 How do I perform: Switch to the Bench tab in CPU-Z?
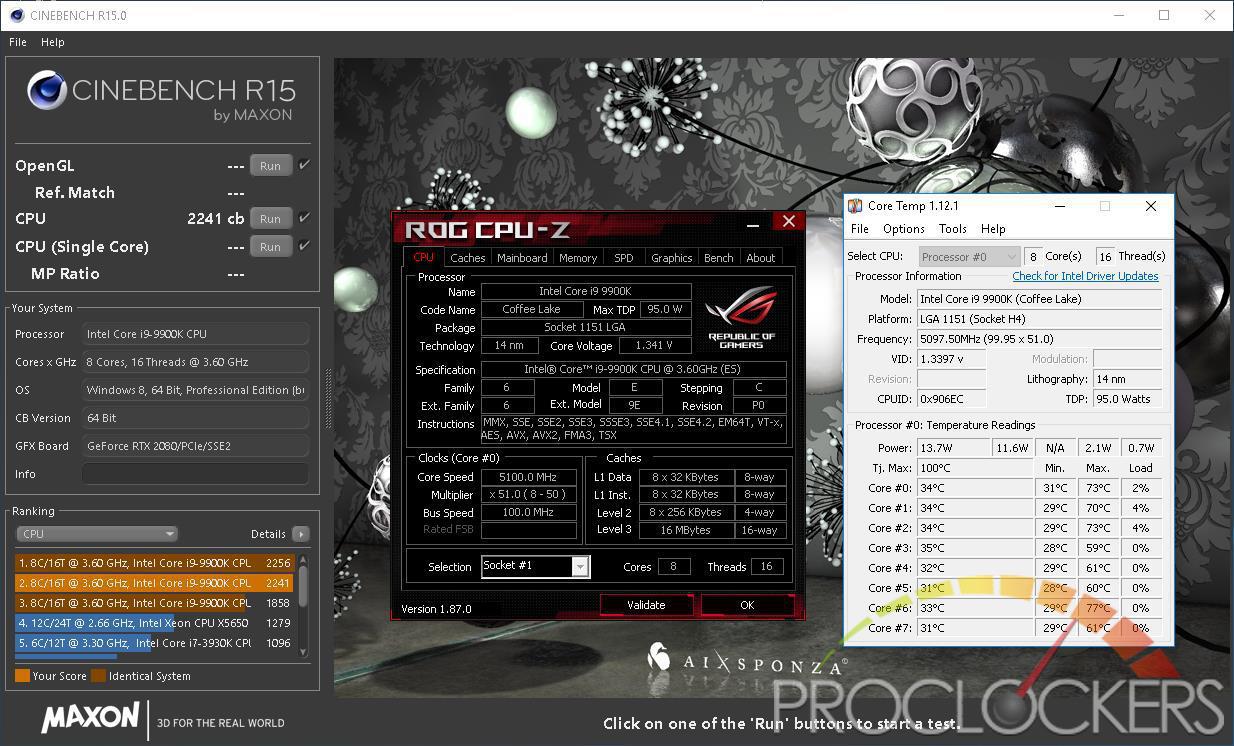719,257
